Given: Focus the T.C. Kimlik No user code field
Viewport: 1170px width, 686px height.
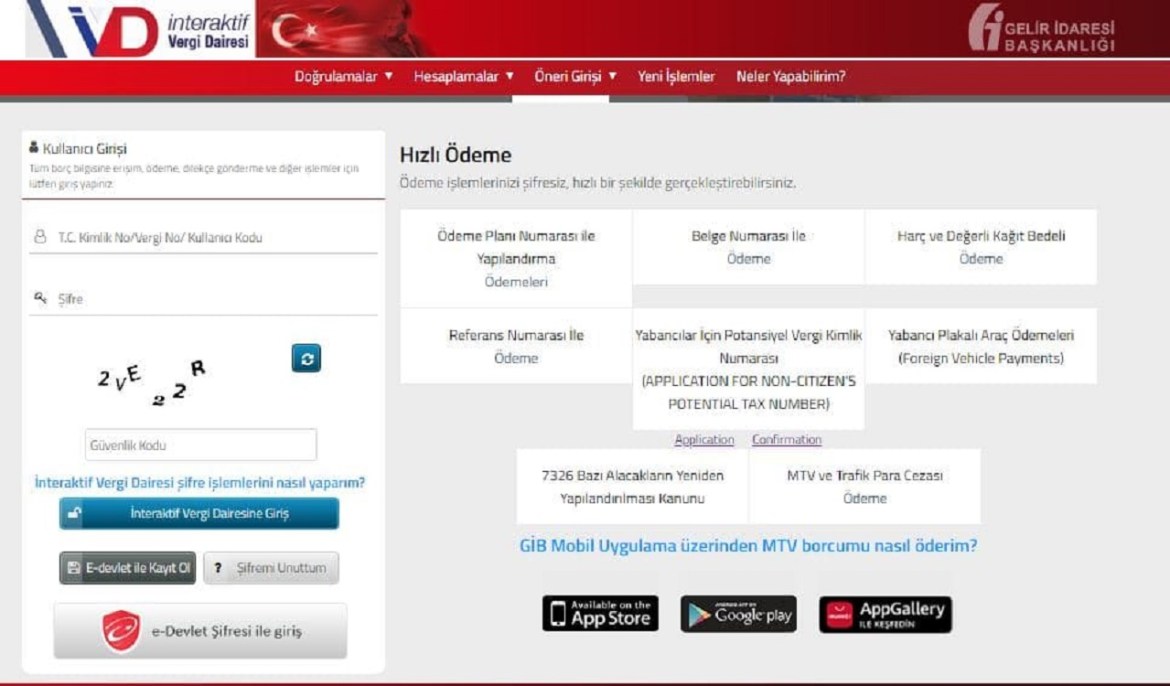Looking at the screenshot, I should (x=210, y=238).
